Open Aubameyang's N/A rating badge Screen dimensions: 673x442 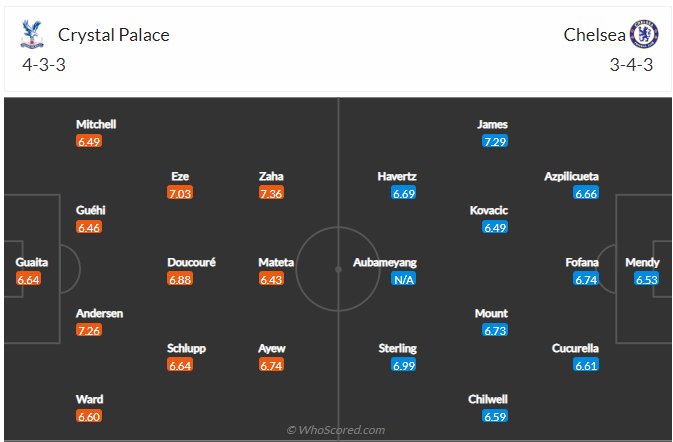click(x=404, y=279)
